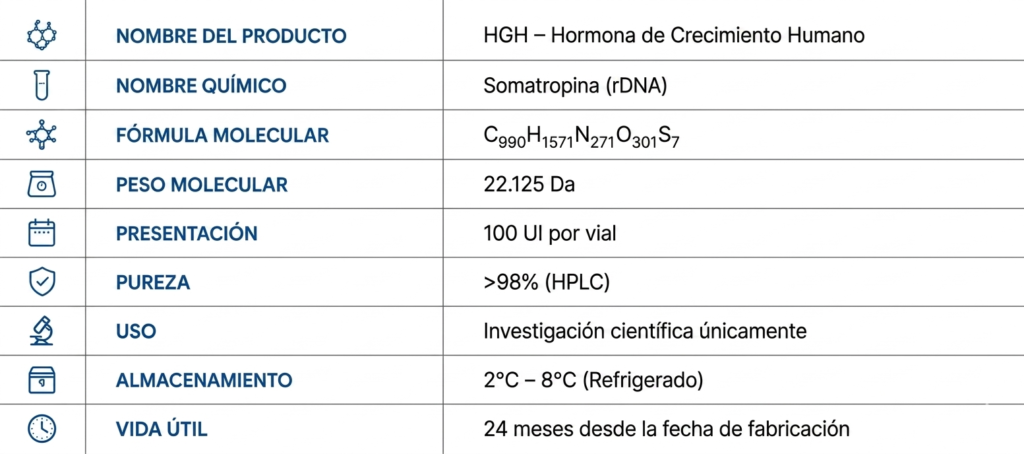Click the ALMACENAMIENTO label
1024x454 pixels.
(x=204, y=380)
